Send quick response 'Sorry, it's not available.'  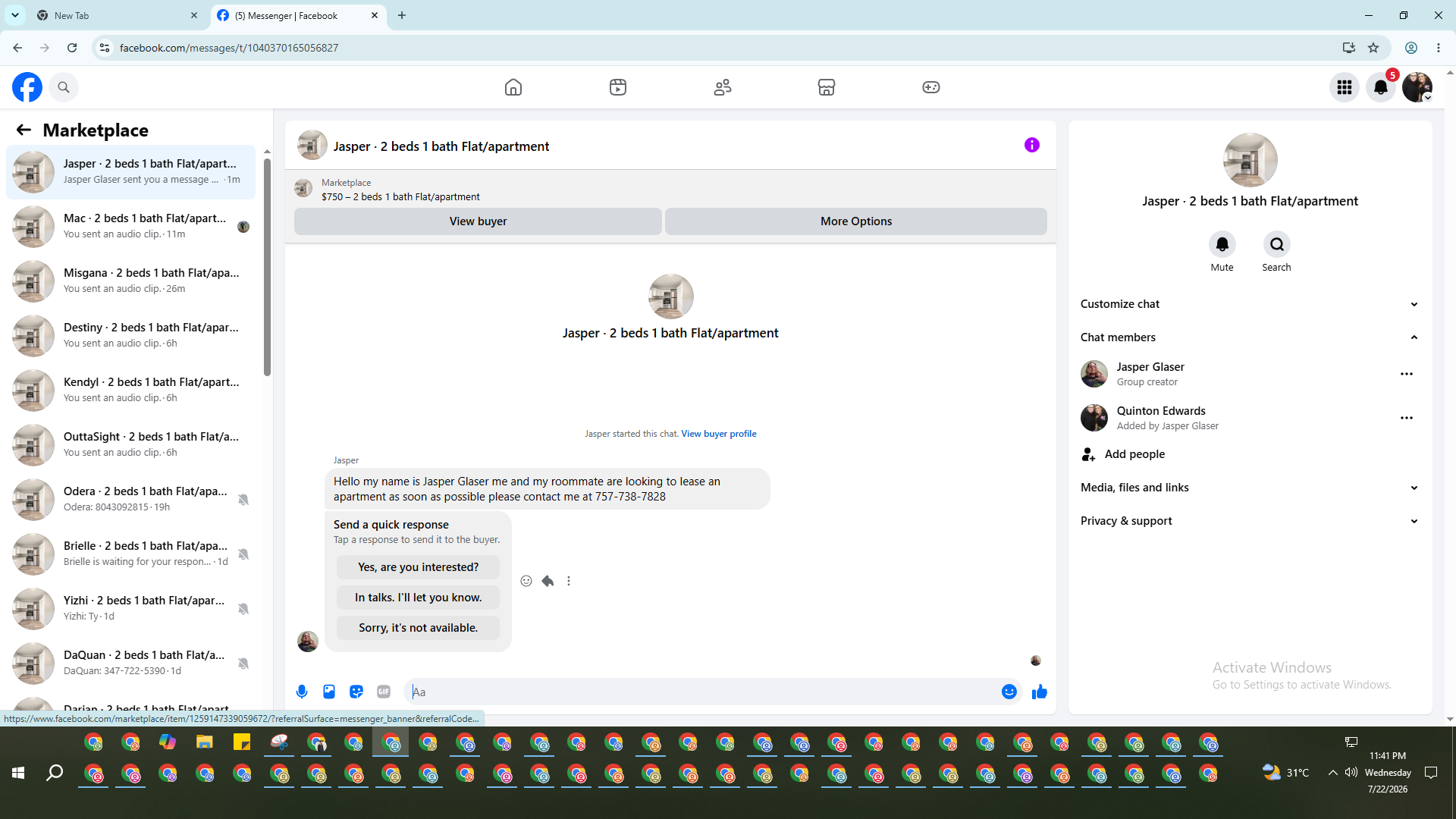(419, 628)
